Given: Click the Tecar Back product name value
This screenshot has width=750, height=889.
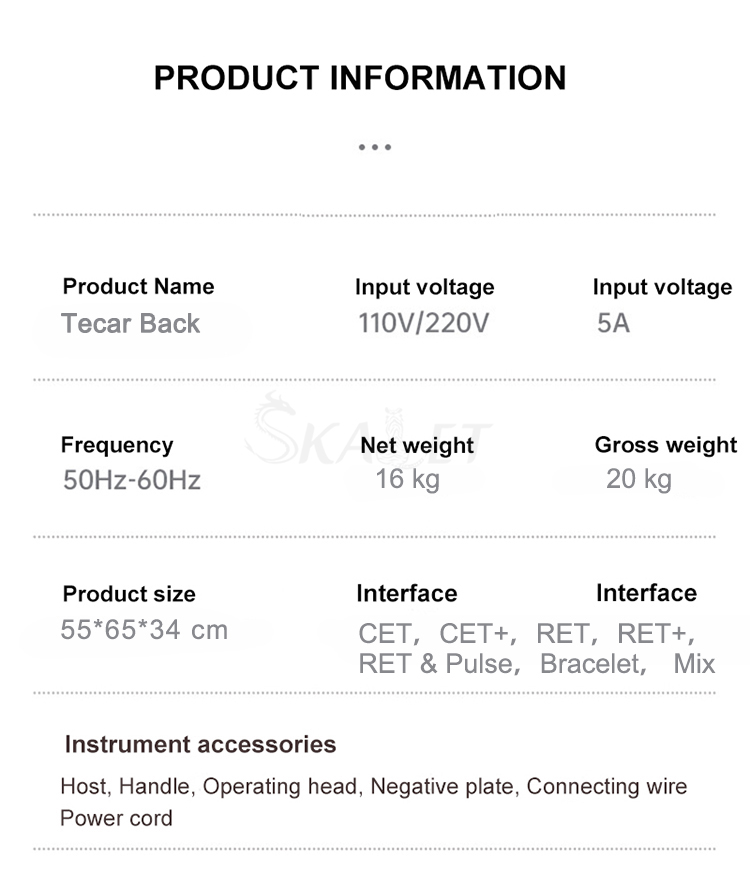Looking at the screenshot, I should [130, 323].
